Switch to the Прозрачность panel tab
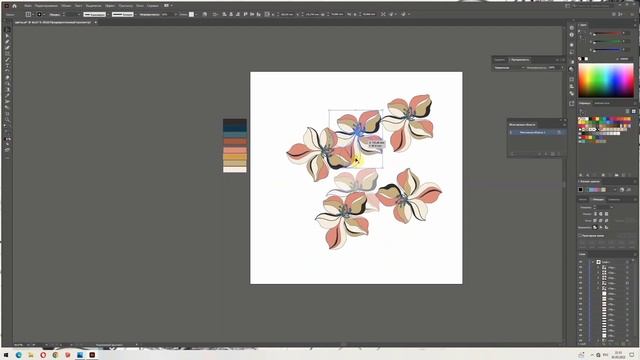640x360 pixels. coord(520,60)
